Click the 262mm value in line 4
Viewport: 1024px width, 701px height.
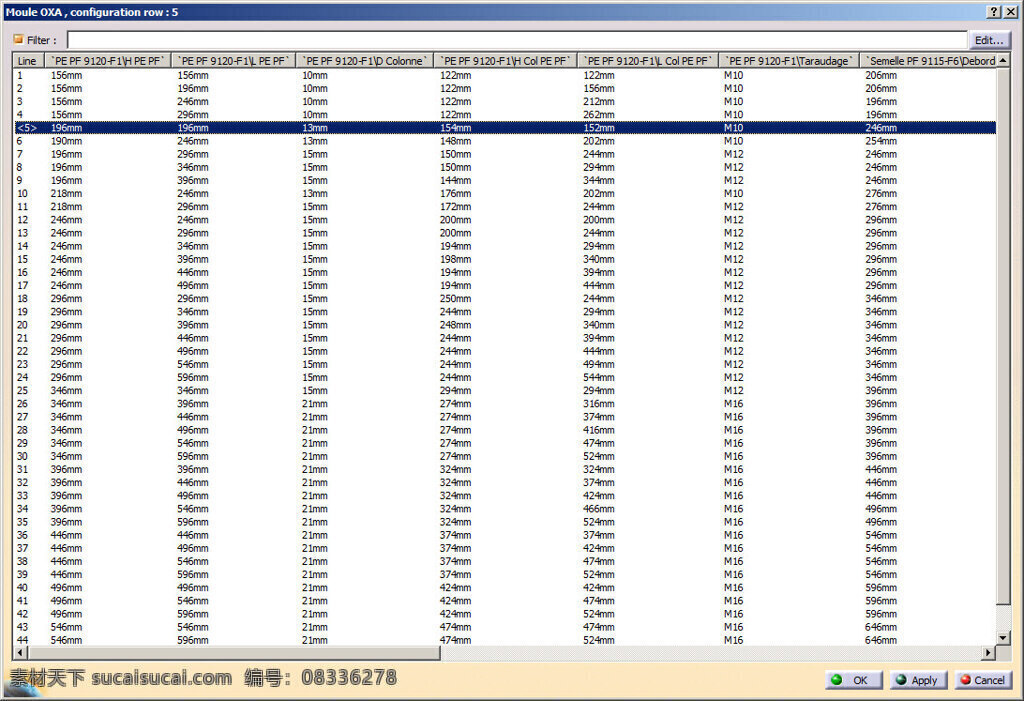[x=599, y=114]
